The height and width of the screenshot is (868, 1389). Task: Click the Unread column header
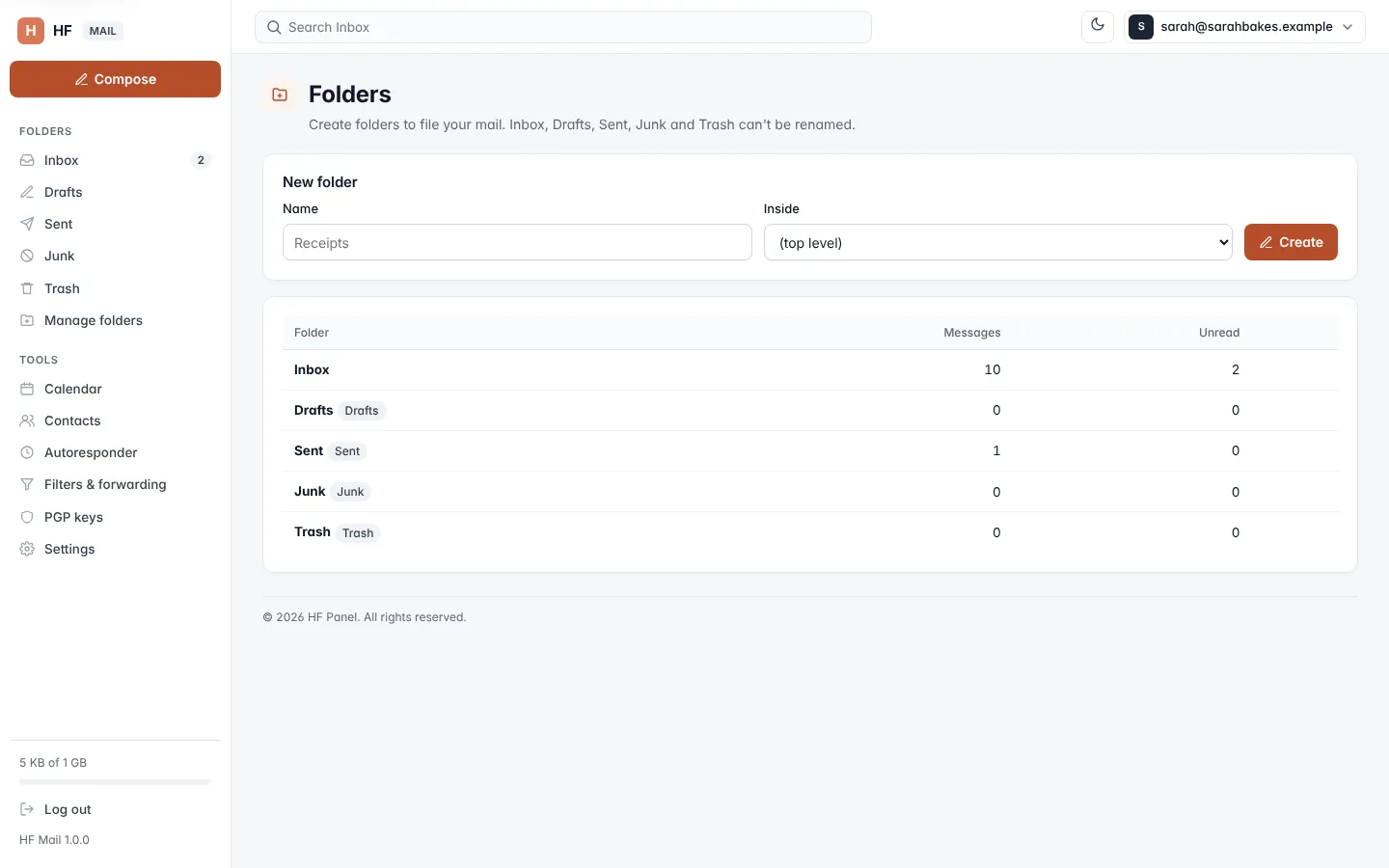click(x=1219, y=333)
